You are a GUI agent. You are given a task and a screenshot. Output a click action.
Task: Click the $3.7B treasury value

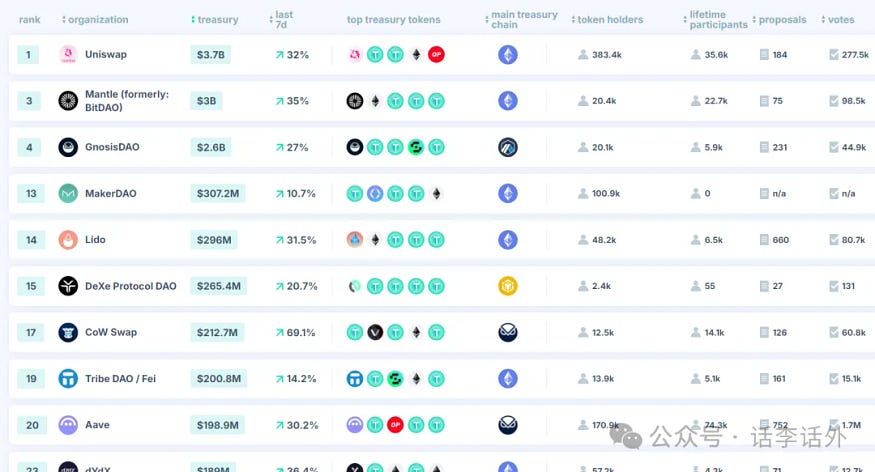[210, 55]
